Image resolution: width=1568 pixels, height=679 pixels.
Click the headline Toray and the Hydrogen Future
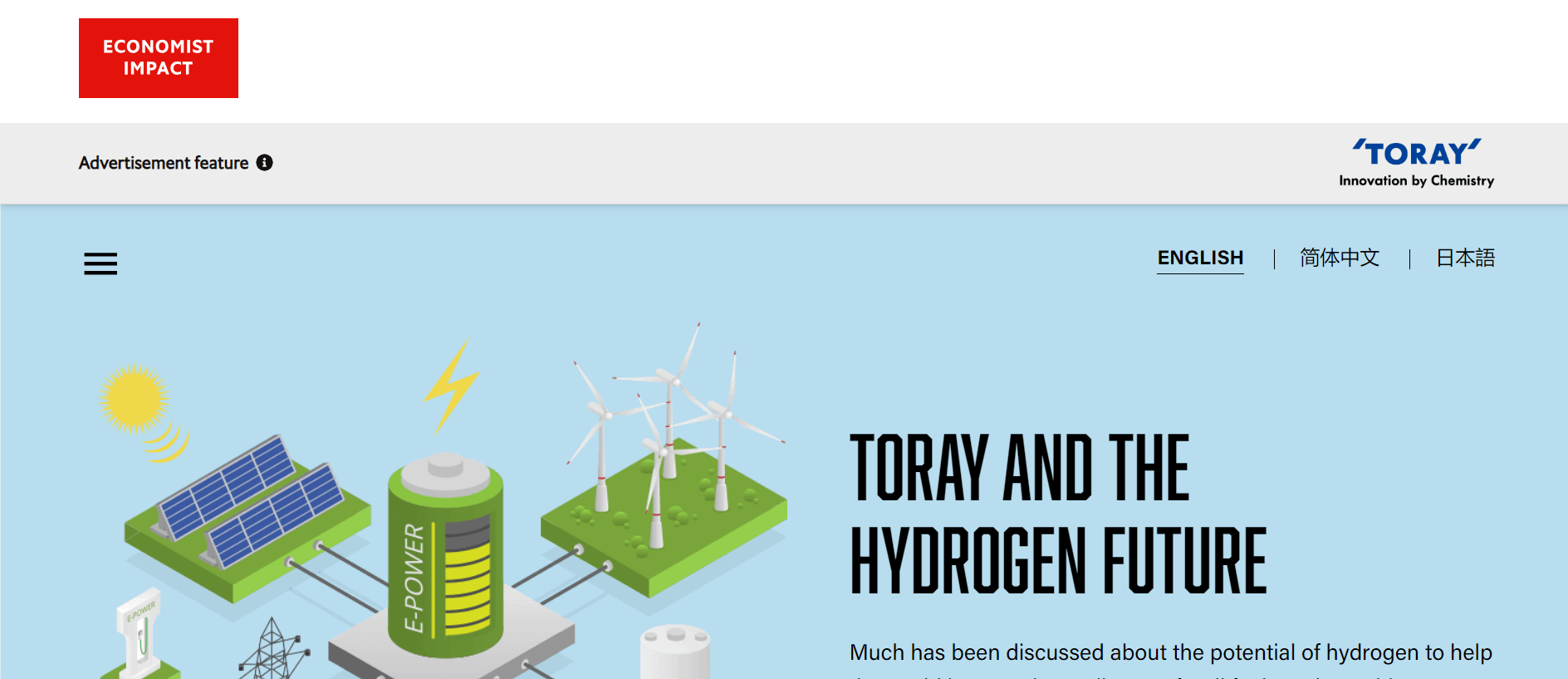click(1058, 514)
